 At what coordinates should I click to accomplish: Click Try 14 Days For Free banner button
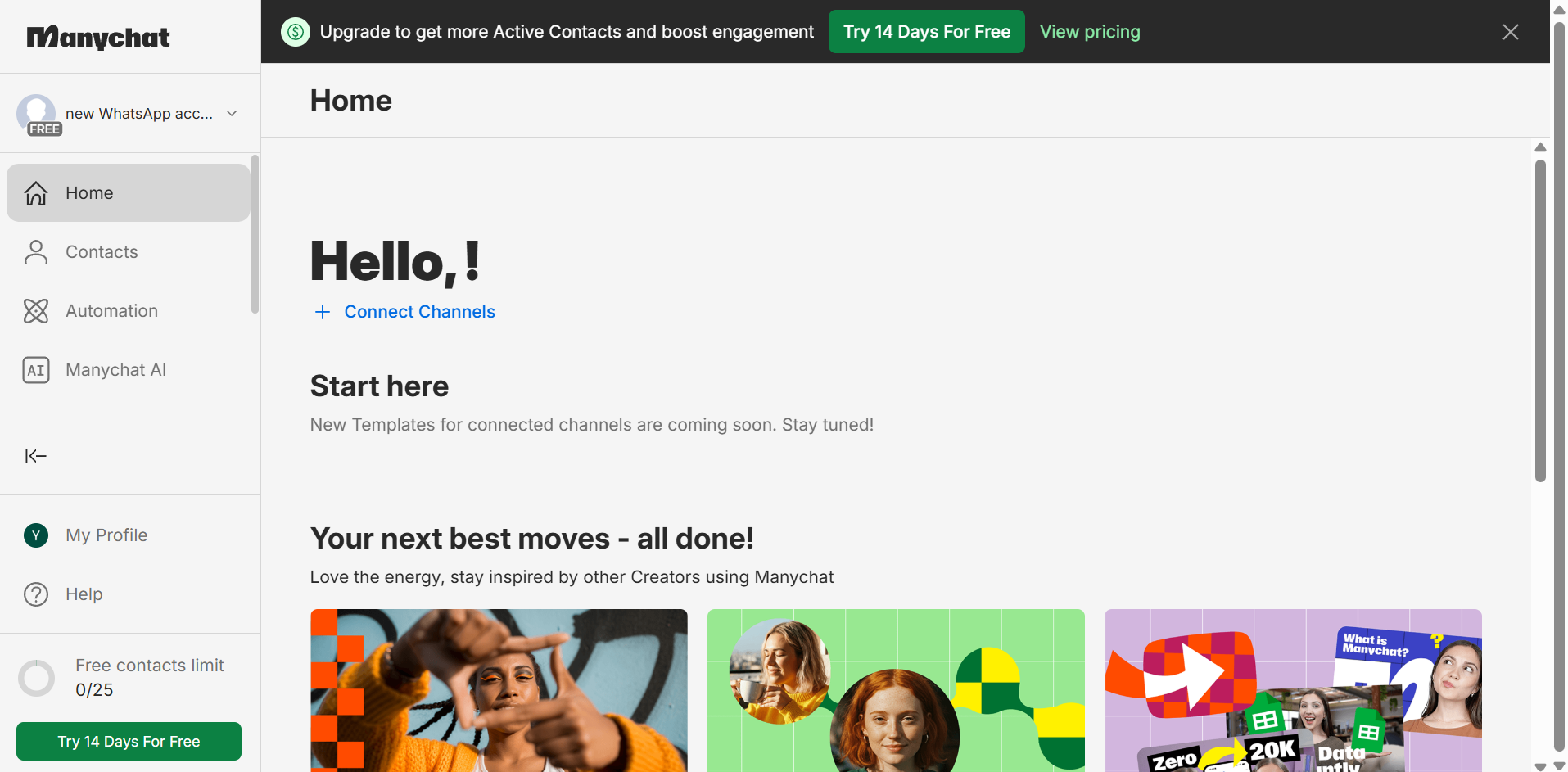pyautogui.click(x=927, y=32)
